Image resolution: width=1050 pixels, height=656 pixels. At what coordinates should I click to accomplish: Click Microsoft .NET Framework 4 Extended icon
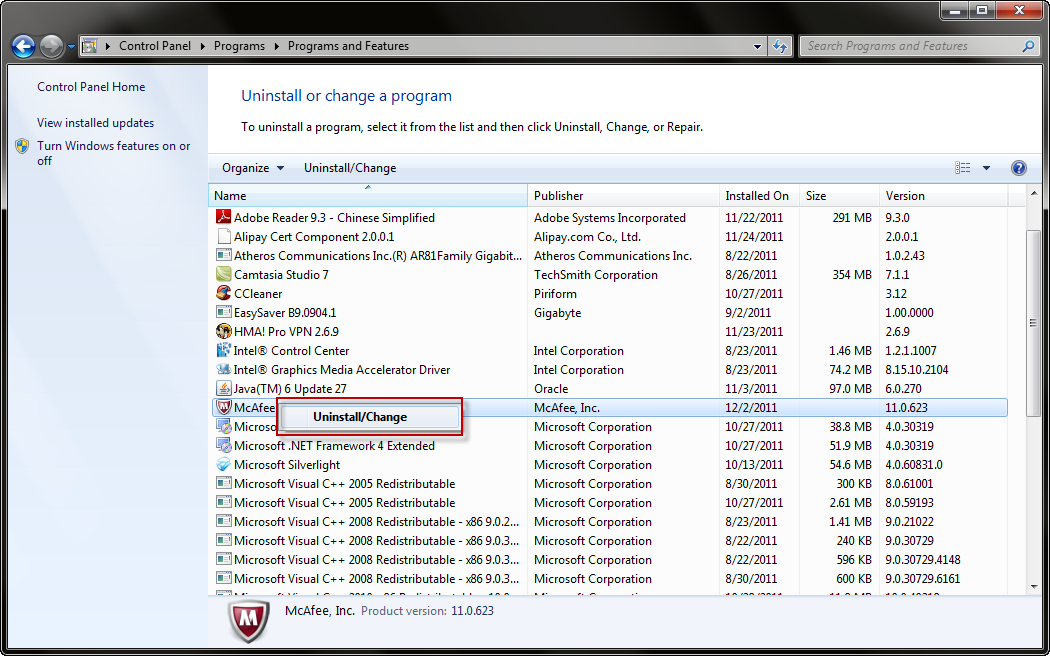pyautogui.click(x=224, y=446)
